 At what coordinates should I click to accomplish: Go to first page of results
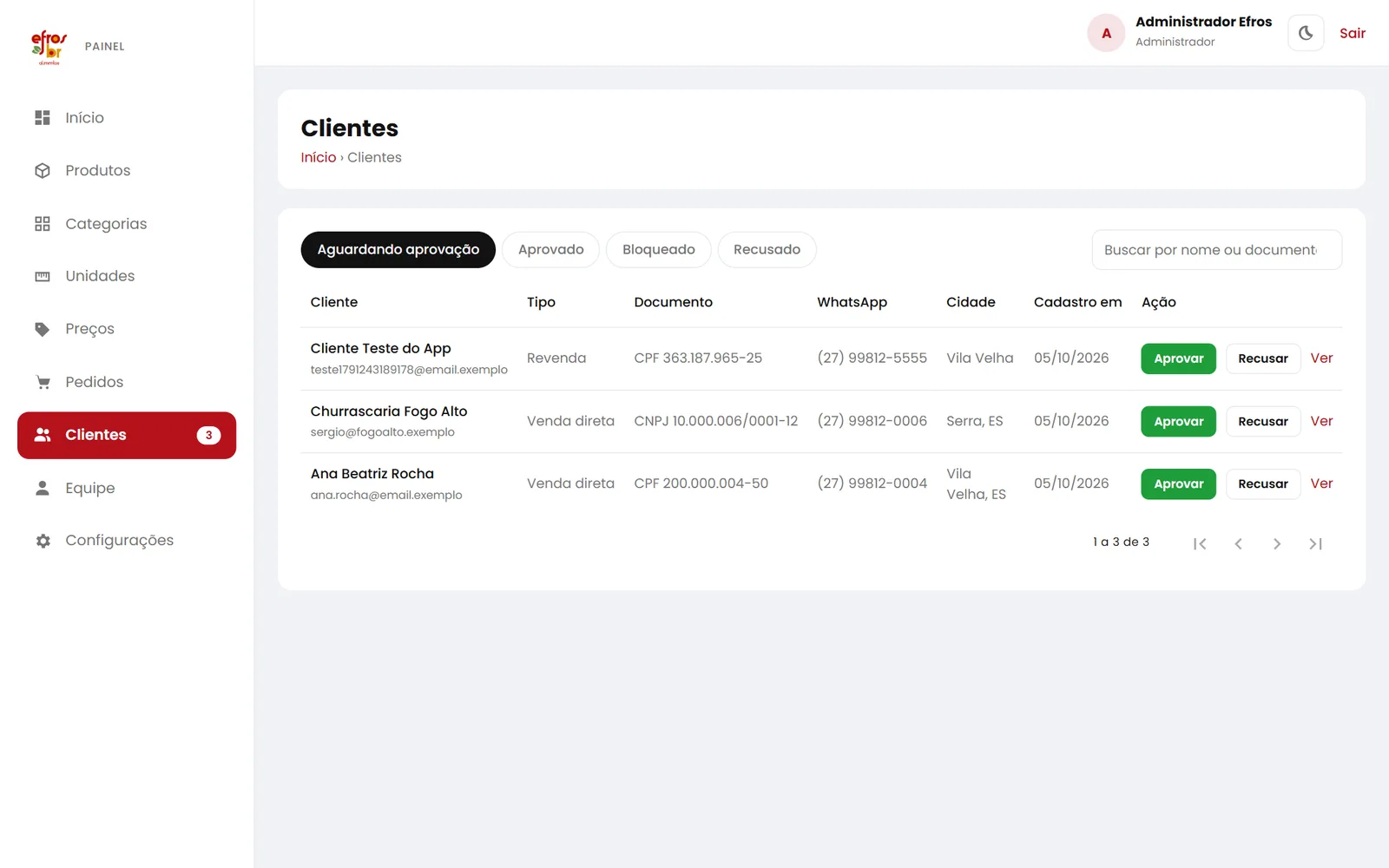pos(1200,543)
